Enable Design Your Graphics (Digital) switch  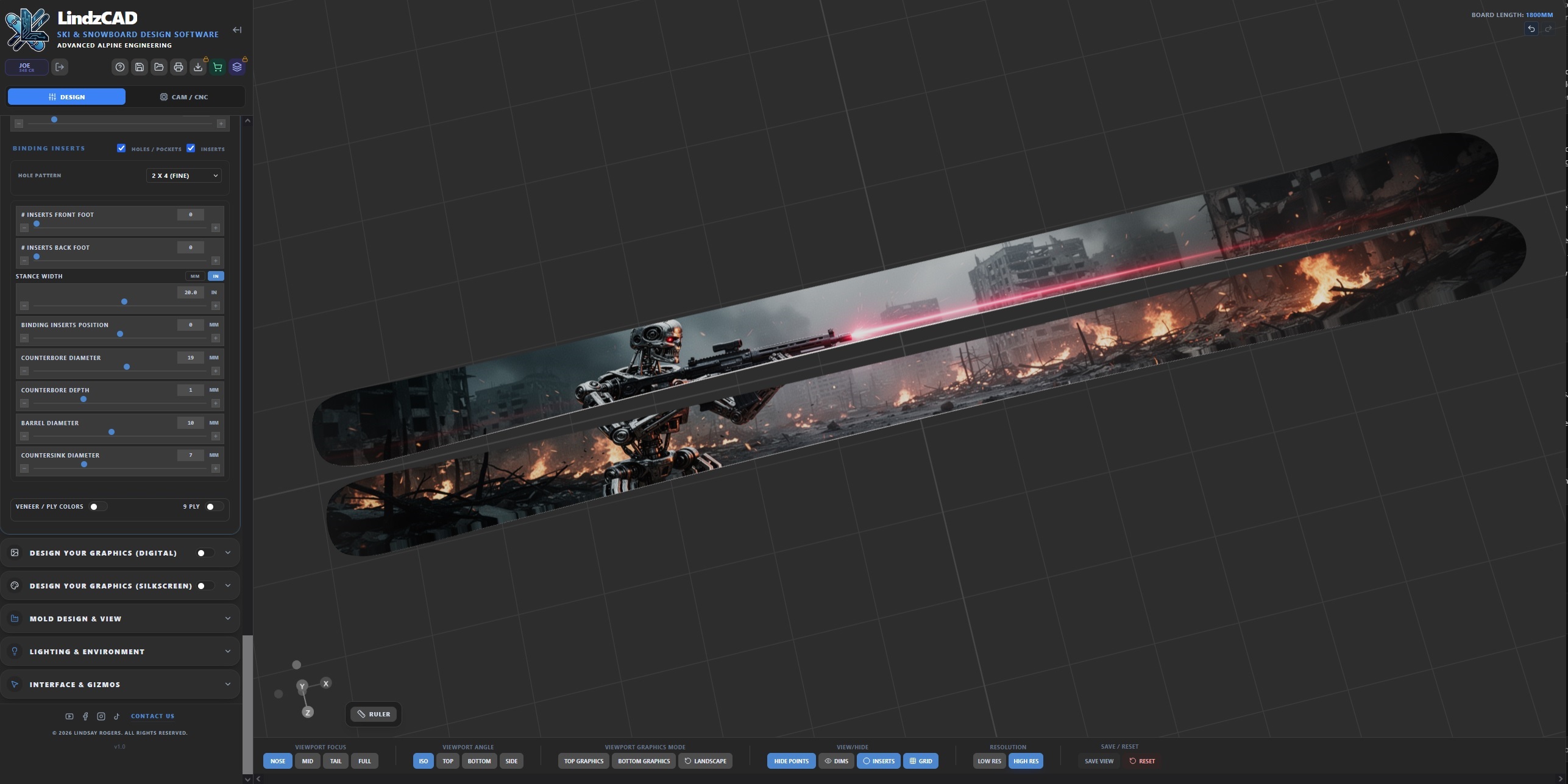(205, 553)
